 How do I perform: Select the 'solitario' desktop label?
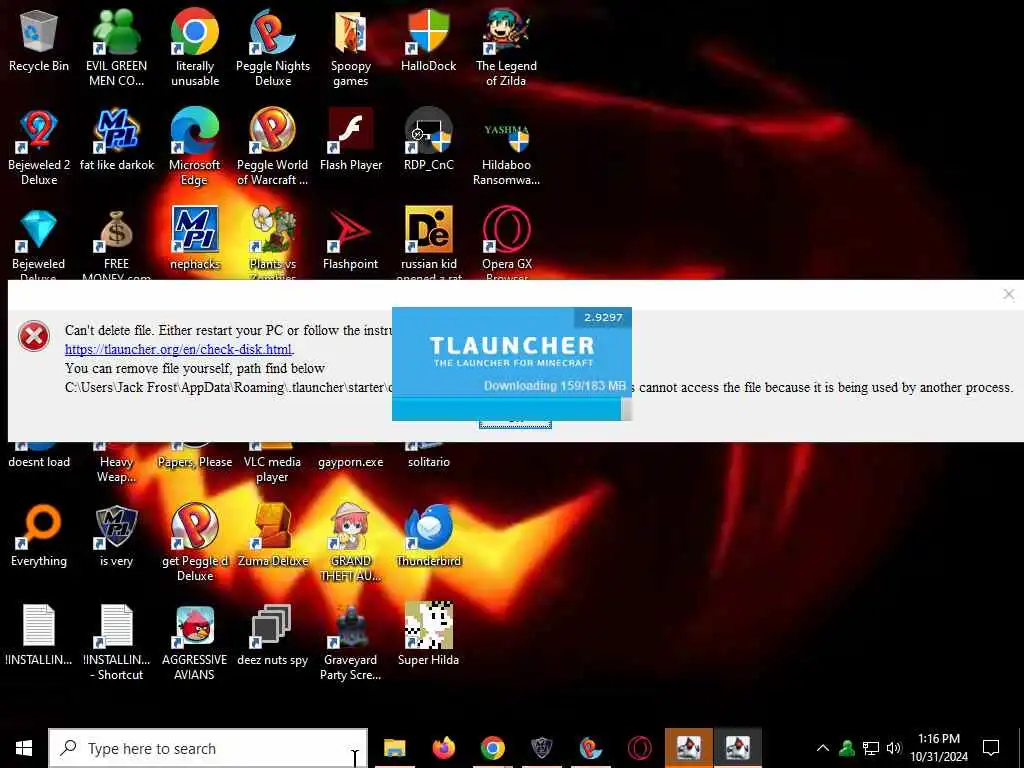(428, 462)
